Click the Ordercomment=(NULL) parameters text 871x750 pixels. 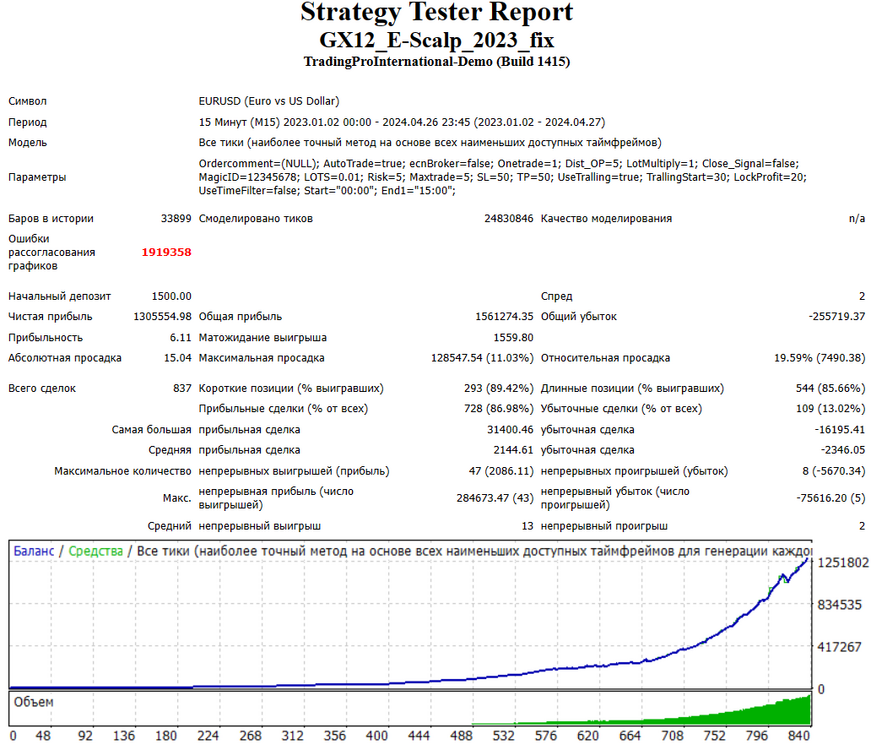(x=503, y=177)
